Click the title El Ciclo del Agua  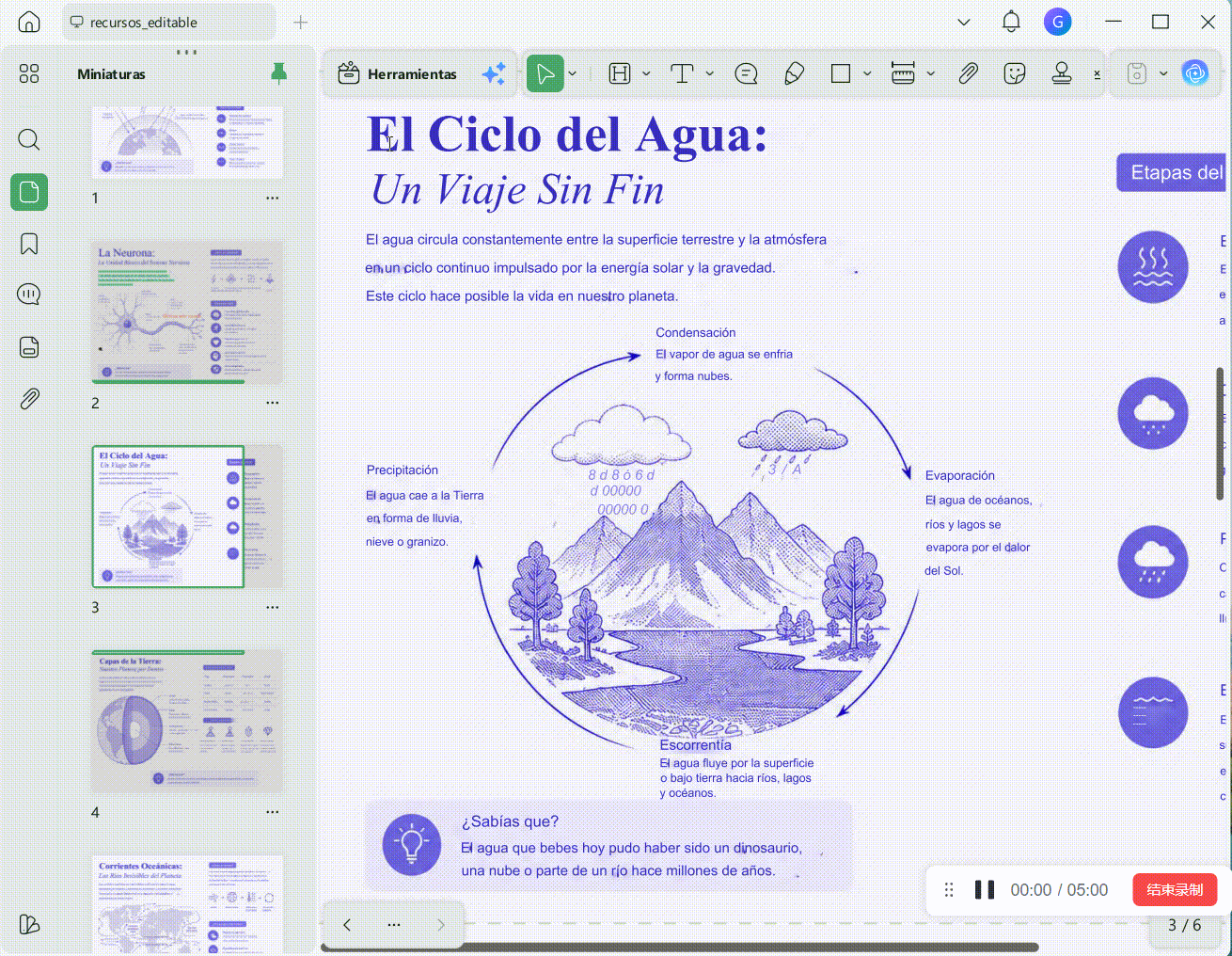pos(566,135)
